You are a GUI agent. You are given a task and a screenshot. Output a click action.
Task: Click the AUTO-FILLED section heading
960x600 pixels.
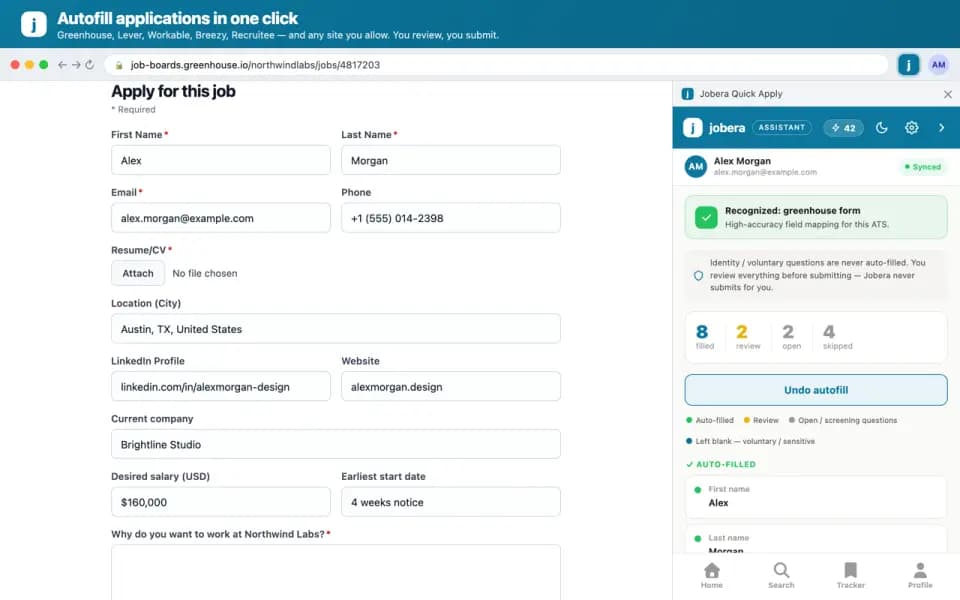click(x=721, y=464)
